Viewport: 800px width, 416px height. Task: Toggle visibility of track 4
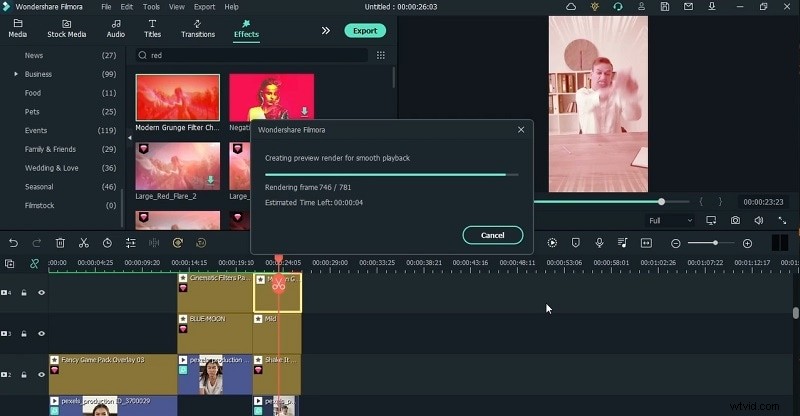tap(41, 292)
